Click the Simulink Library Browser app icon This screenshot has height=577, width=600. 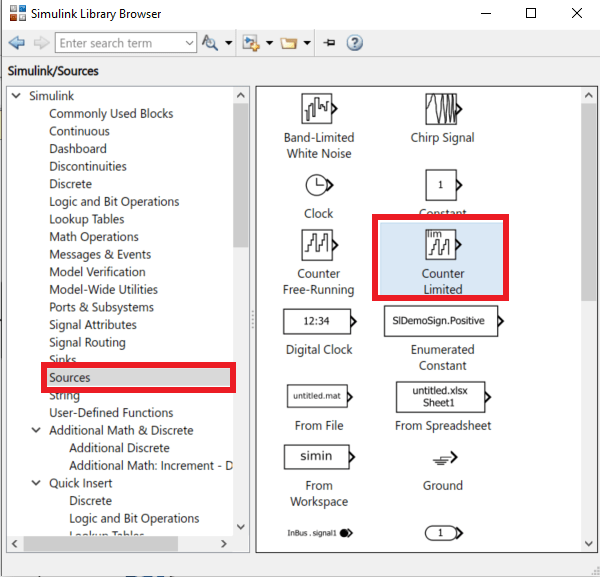(18, 13)
